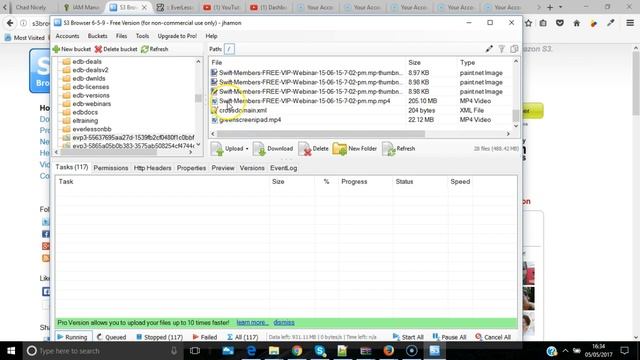Select the 205.10 MB webinar mp4 file
Image resolution: width=640 pixels, height=360 pixels.
point(304,101)
